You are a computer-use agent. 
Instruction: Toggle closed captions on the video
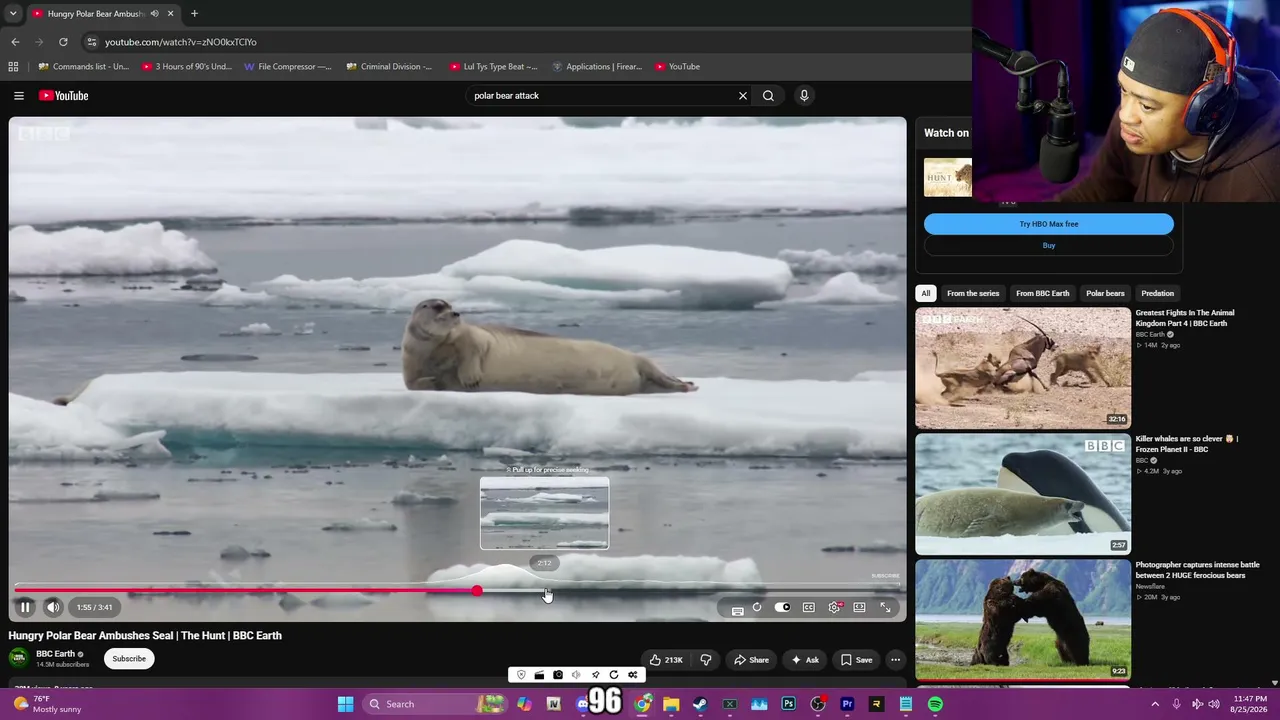click(808, 607)
